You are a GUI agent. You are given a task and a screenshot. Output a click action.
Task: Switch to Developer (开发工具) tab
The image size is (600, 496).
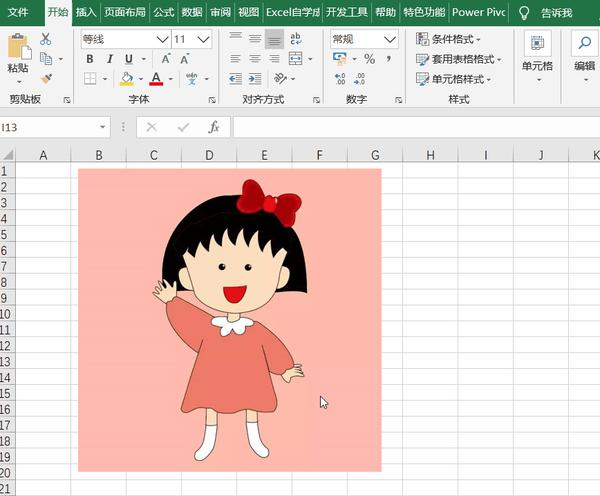pos(347,13)
